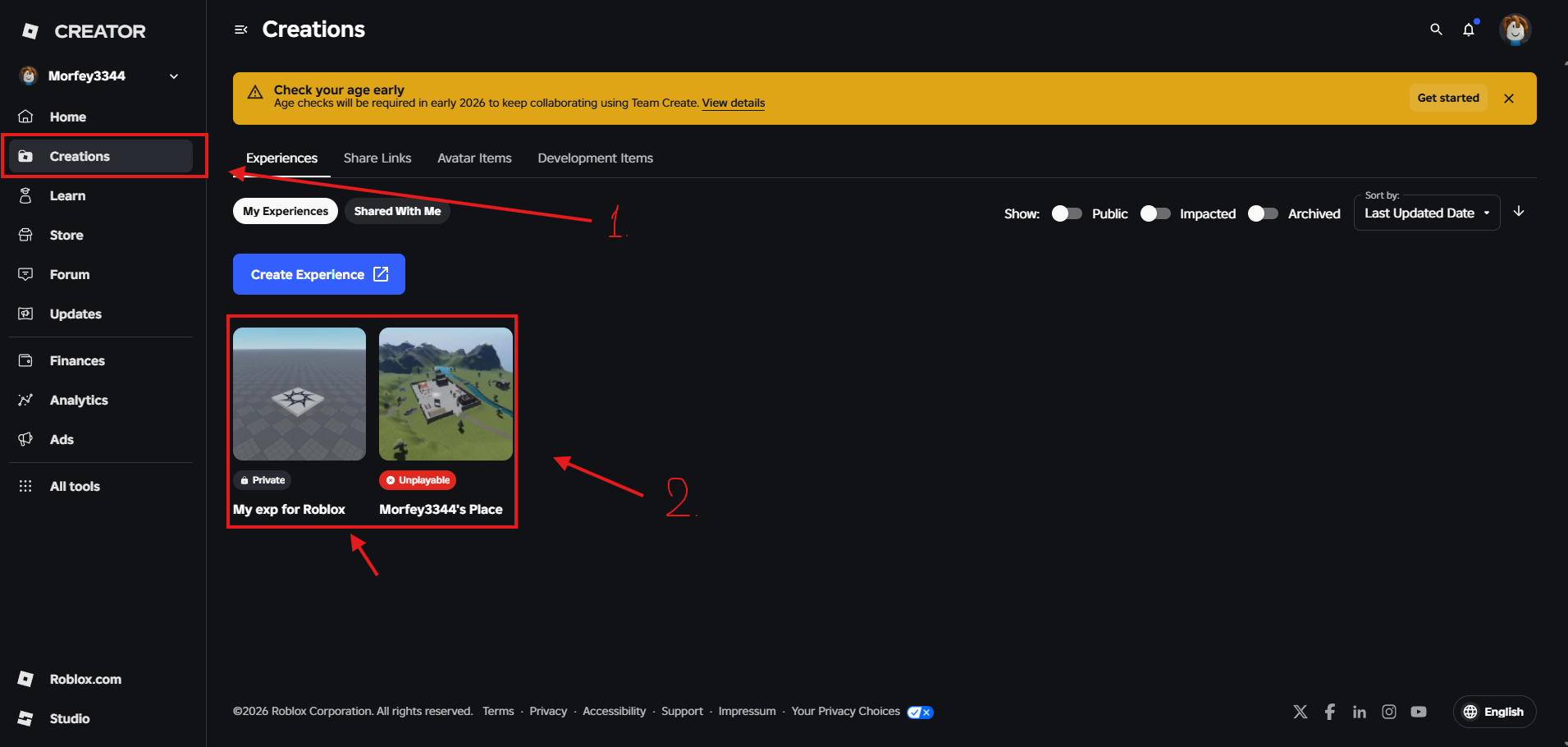Screen dimensions: 1568x747
Task: Click the Unplayable status badge
Action: coord(418,480)
